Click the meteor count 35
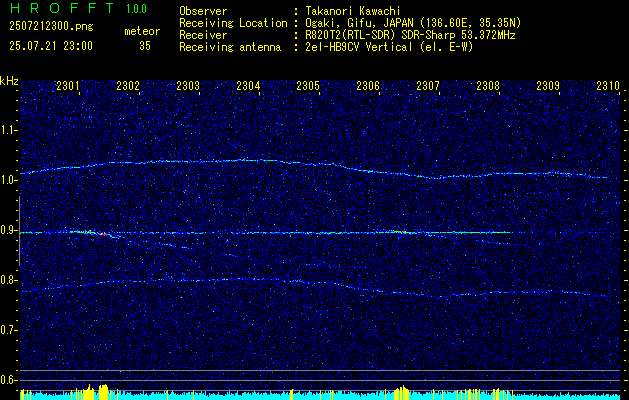This screenshot has height=400, width=629. tap(145, 46)
